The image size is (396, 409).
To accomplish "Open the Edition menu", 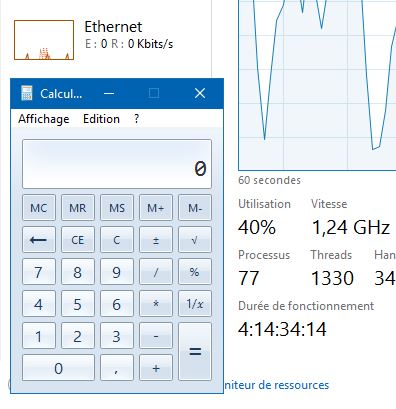I will point(101,119).
